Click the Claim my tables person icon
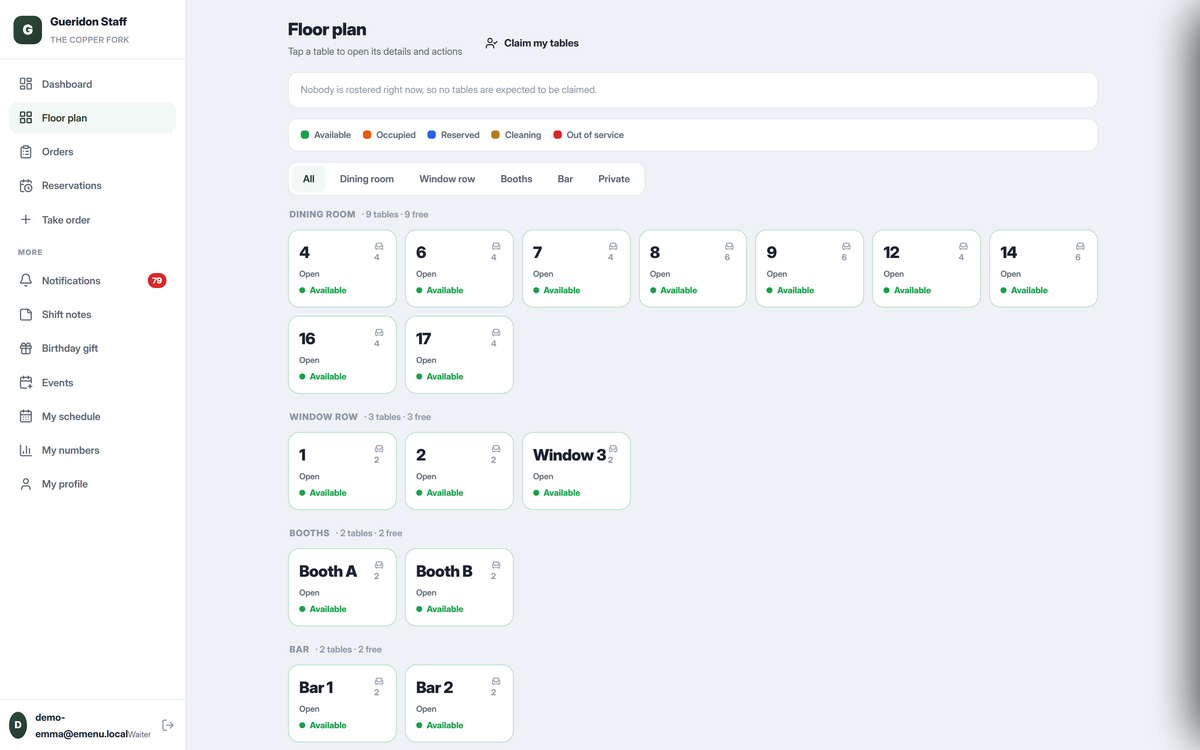The height and width of the screenshot is (750, 1200). coord(491,43)
